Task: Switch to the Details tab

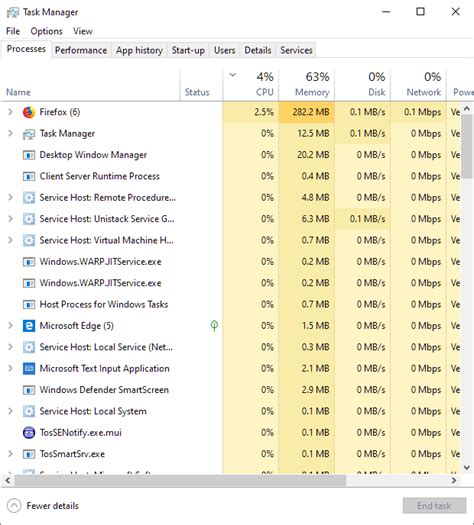Action: (x=258, y=51)
